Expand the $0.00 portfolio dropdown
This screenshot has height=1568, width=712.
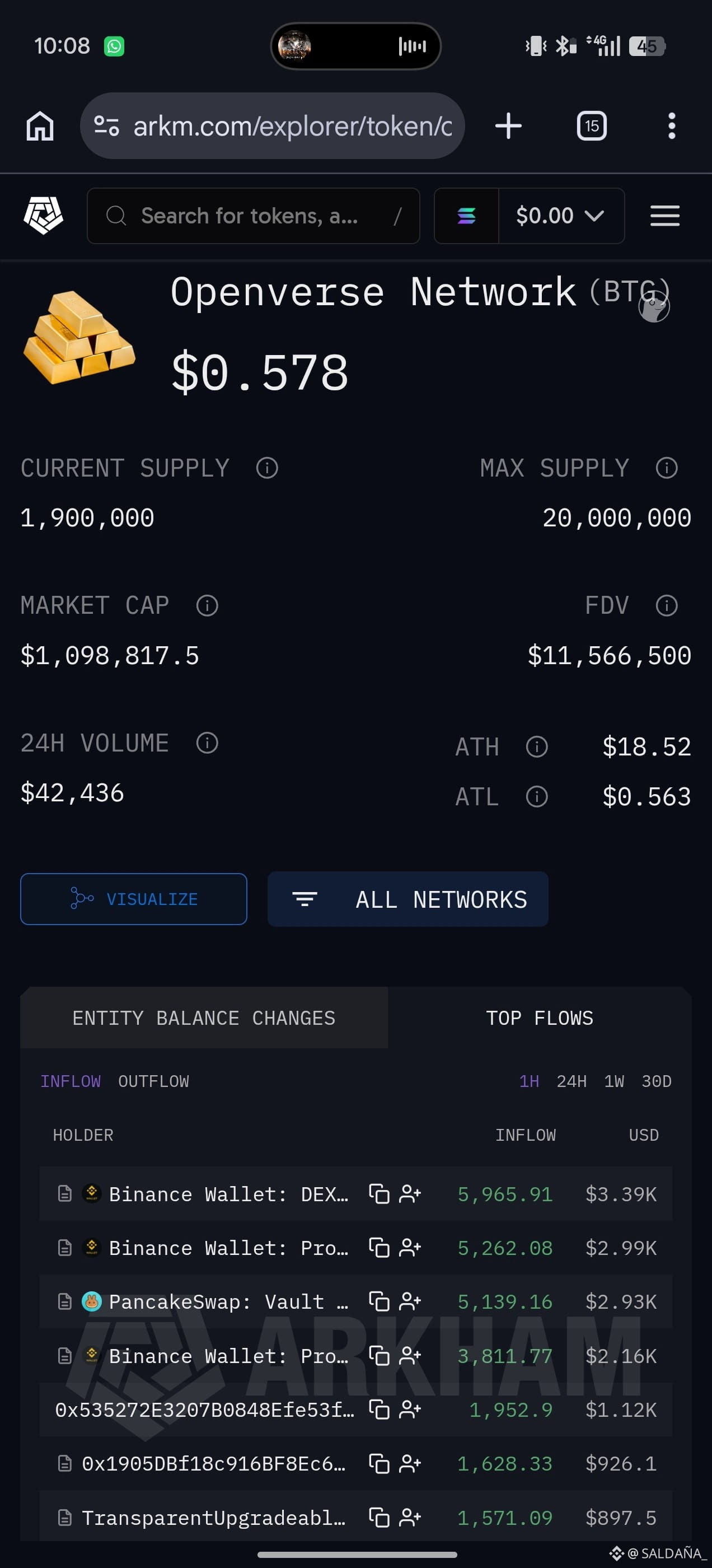click(x=560, y=216)
